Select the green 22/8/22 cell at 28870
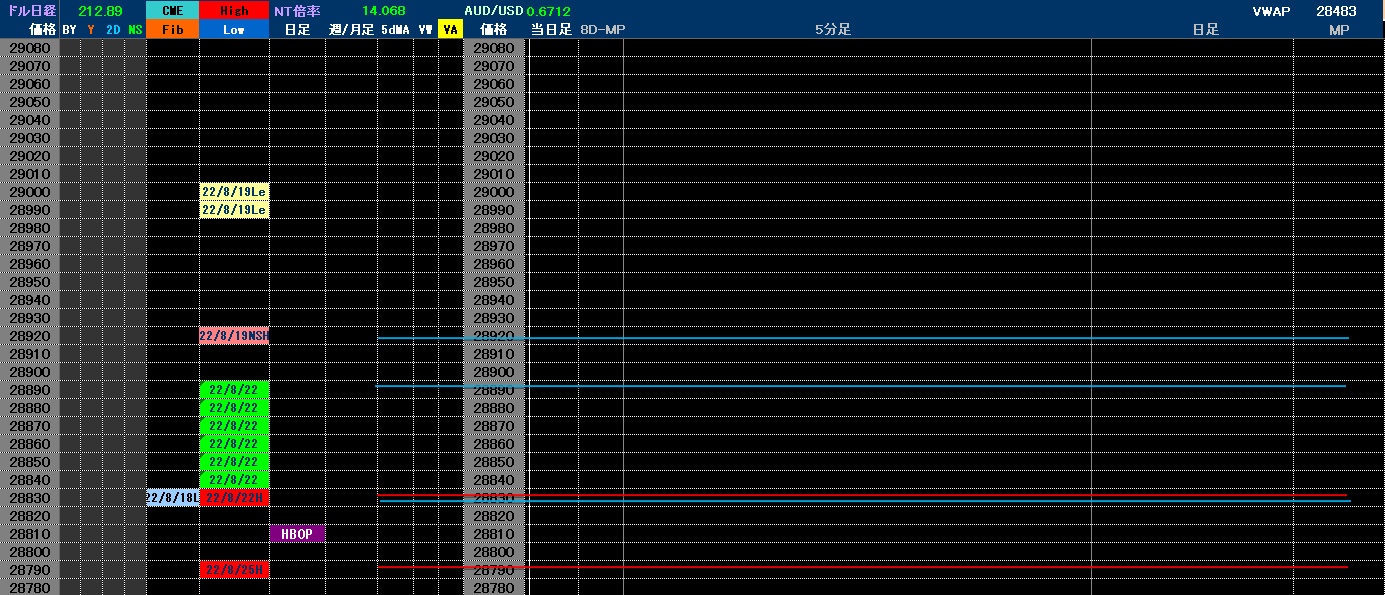 pos(234,426)
